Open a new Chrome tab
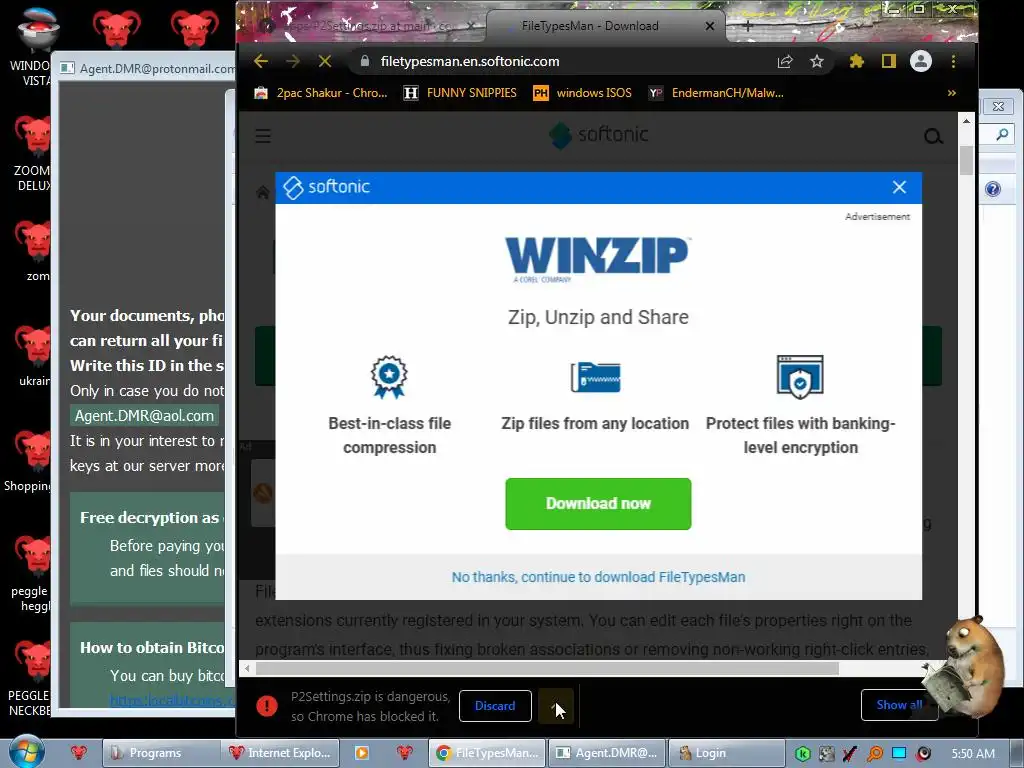Screen dimensions: 1024x768 click(748, 26)
